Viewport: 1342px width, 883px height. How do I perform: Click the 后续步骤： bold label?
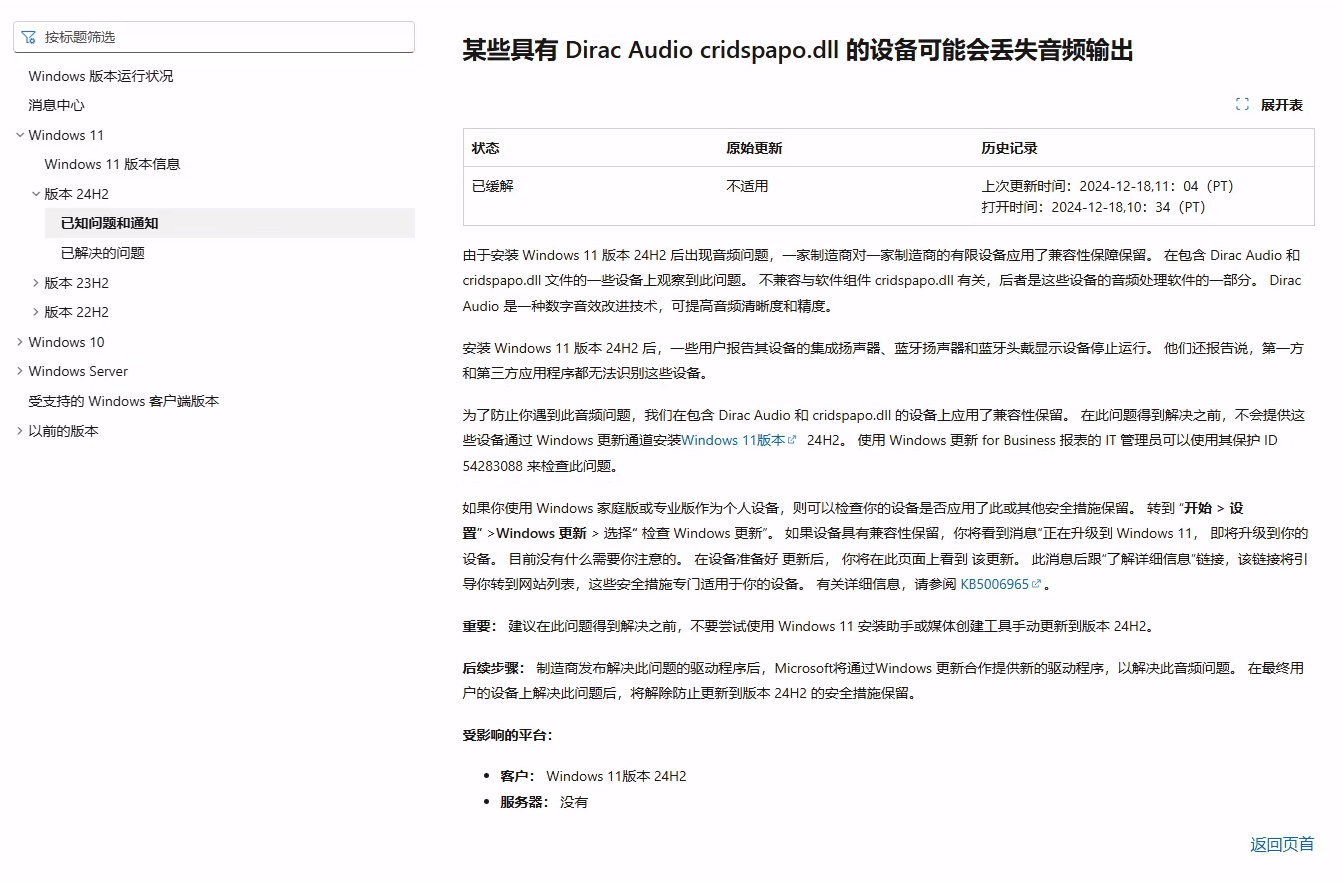click(x=494, y=668)
